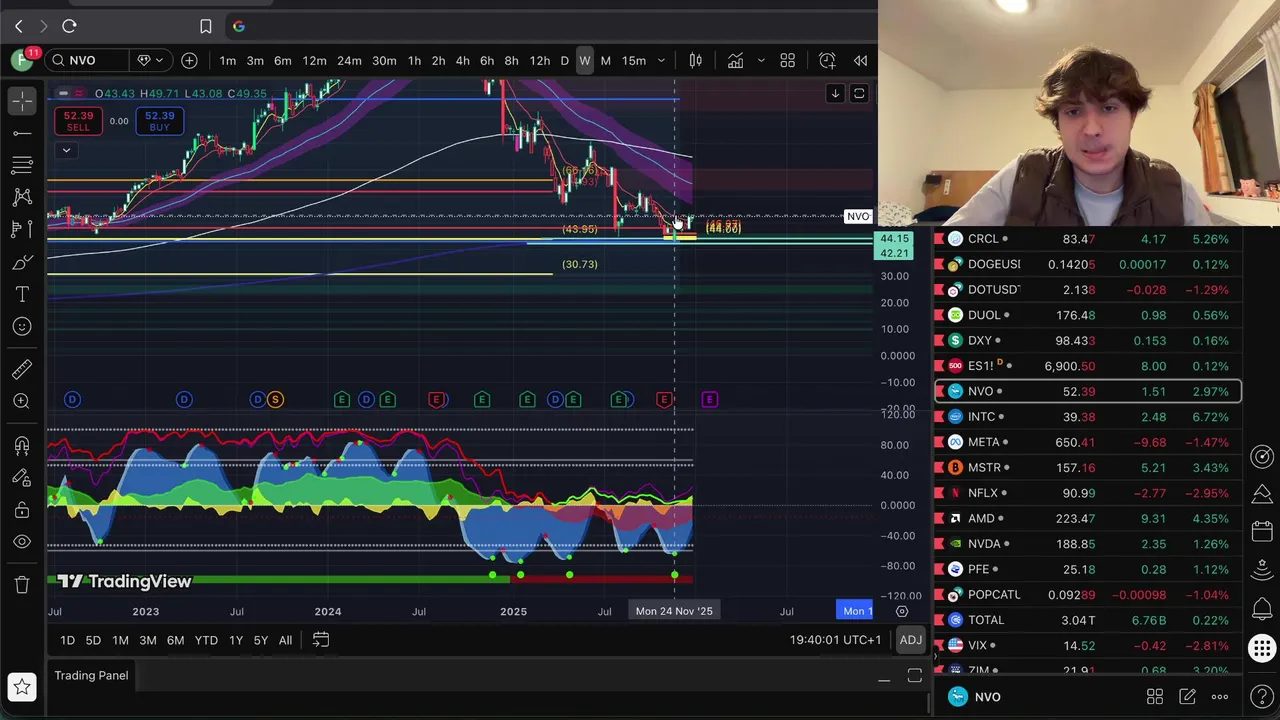Open the Trading Panel tab
The image size is (1280, 720).
point(91,676)
